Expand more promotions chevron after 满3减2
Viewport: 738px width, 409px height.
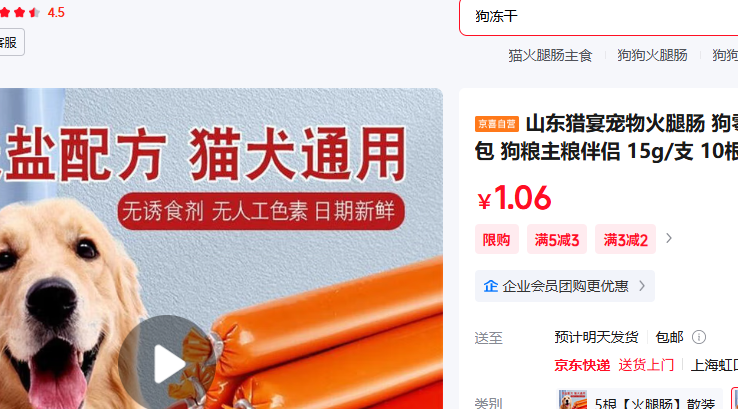click(x=669, y=239)
